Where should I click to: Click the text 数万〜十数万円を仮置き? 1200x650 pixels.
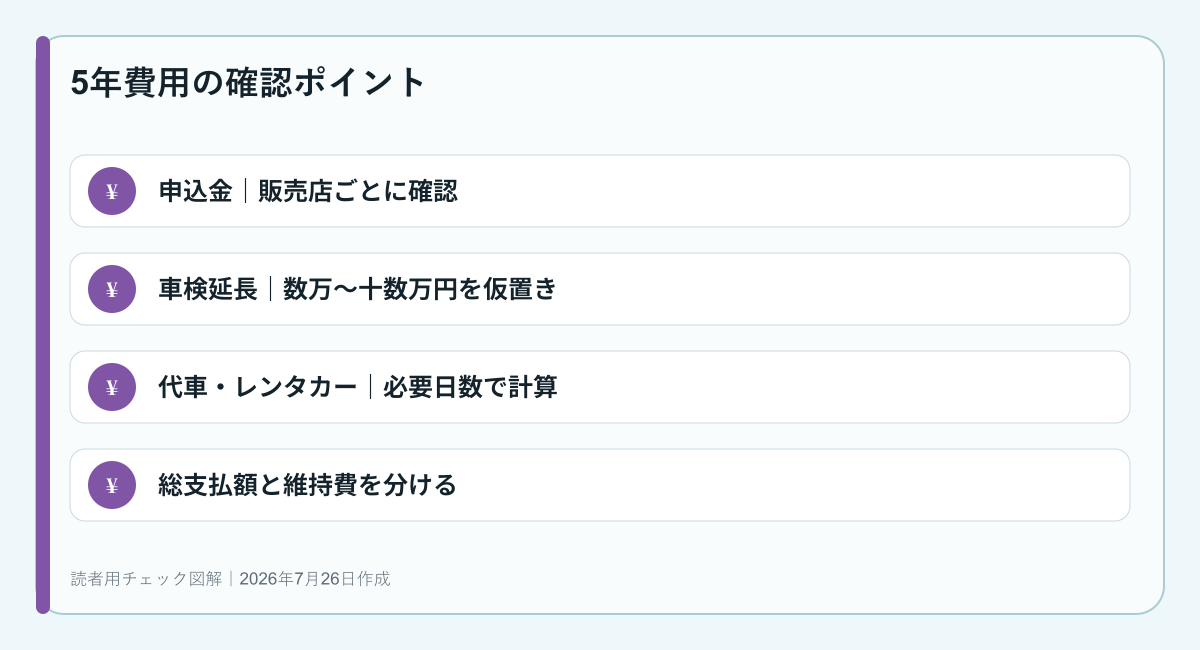[x=420, y=289]
